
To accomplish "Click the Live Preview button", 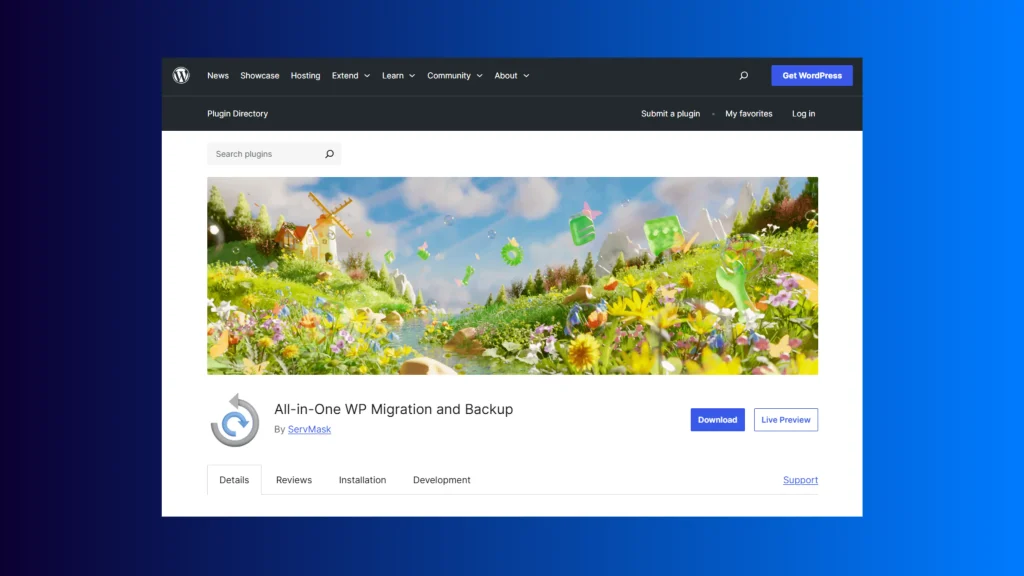I will (785, 420).
